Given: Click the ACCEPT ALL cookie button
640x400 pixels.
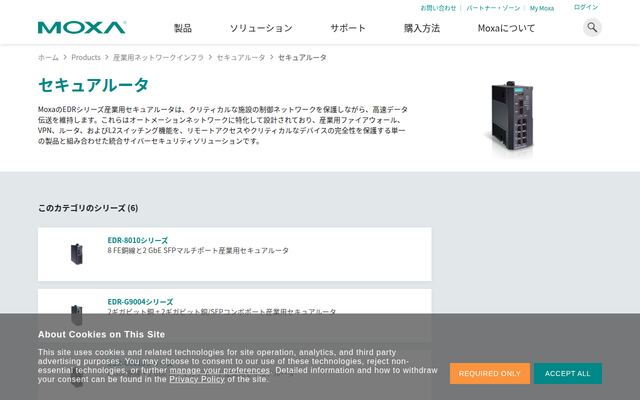Looking at the screenshot, I should (x=567, y=373).
